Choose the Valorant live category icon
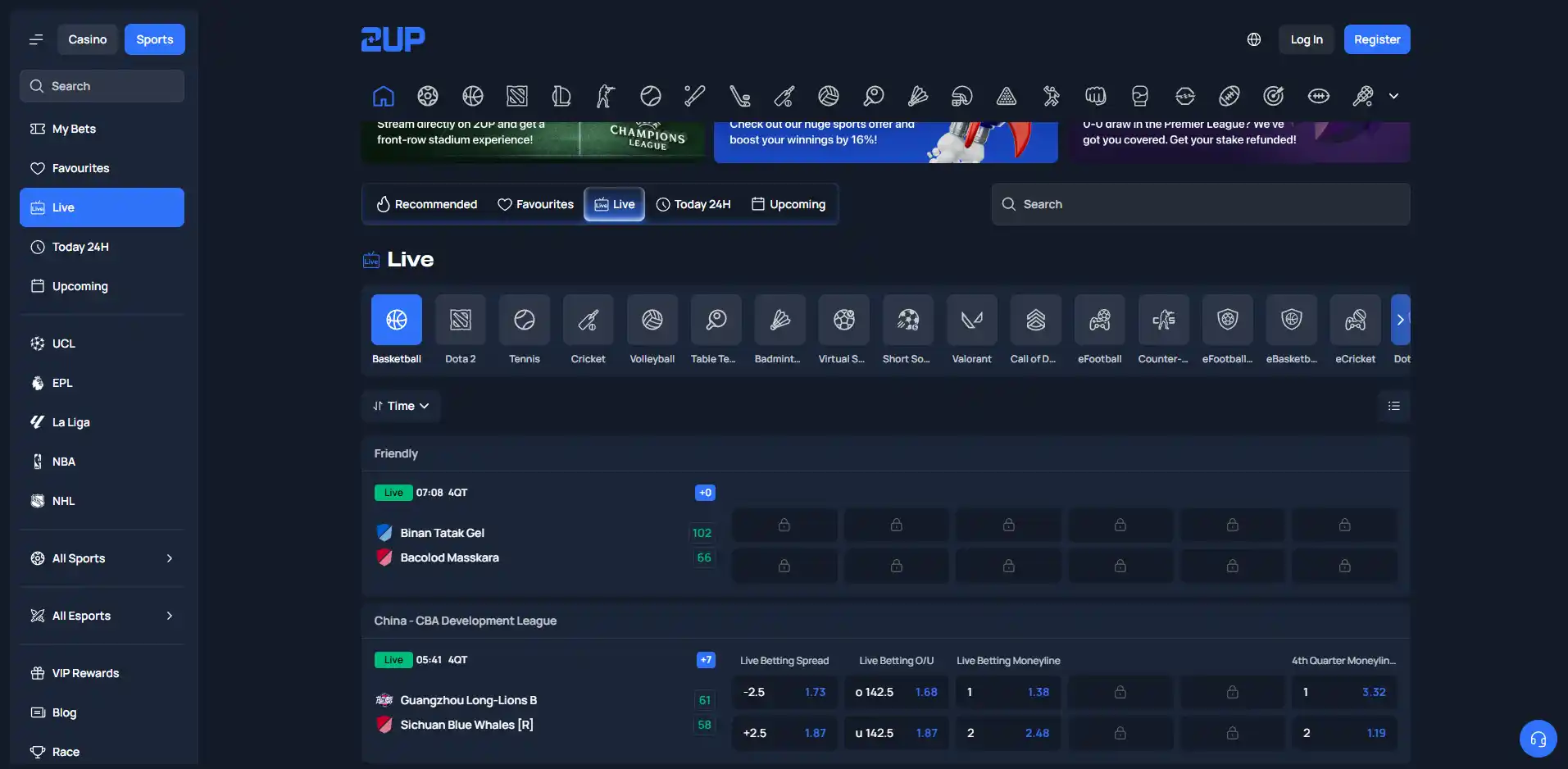 pyautogui.click(x=971, y=320)
